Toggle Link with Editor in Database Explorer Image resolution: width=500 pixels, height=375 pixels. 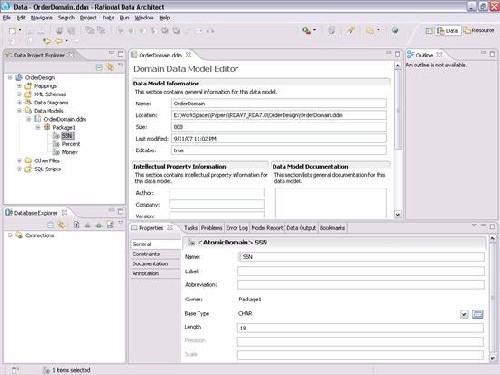(x=61, y=225)
